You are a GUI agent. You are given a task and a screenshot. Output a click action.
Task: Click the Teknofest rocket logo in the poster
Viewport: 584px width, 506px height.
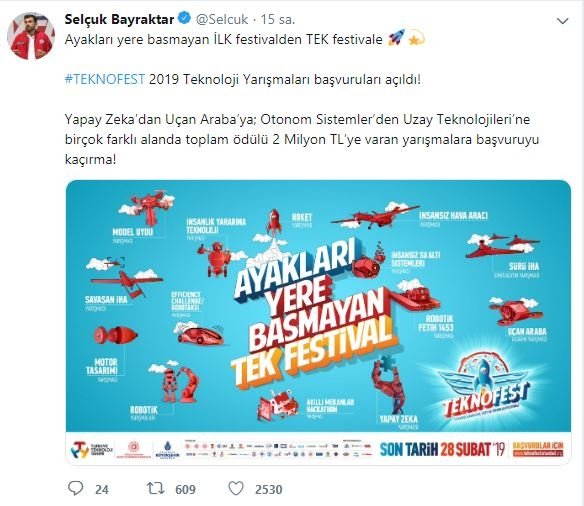point(486,386)
